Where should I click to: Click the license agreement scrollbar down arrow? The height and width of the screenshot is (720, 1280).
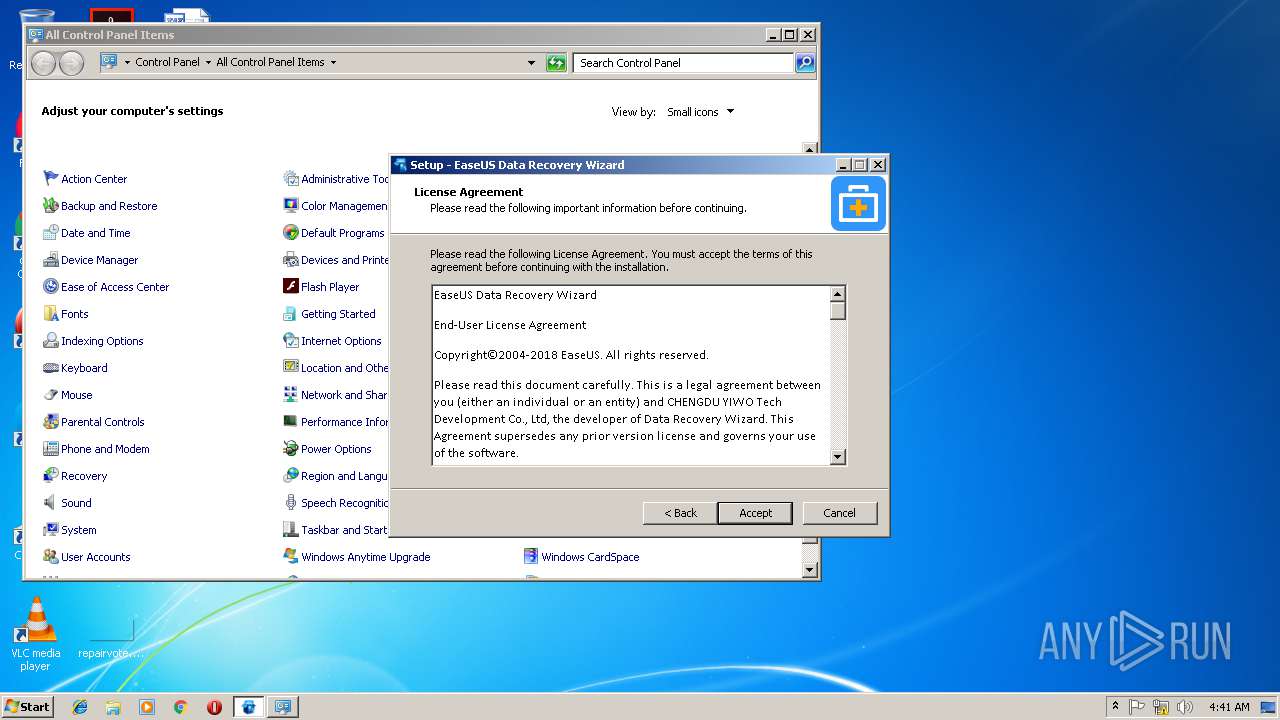[x=838, y=457]
